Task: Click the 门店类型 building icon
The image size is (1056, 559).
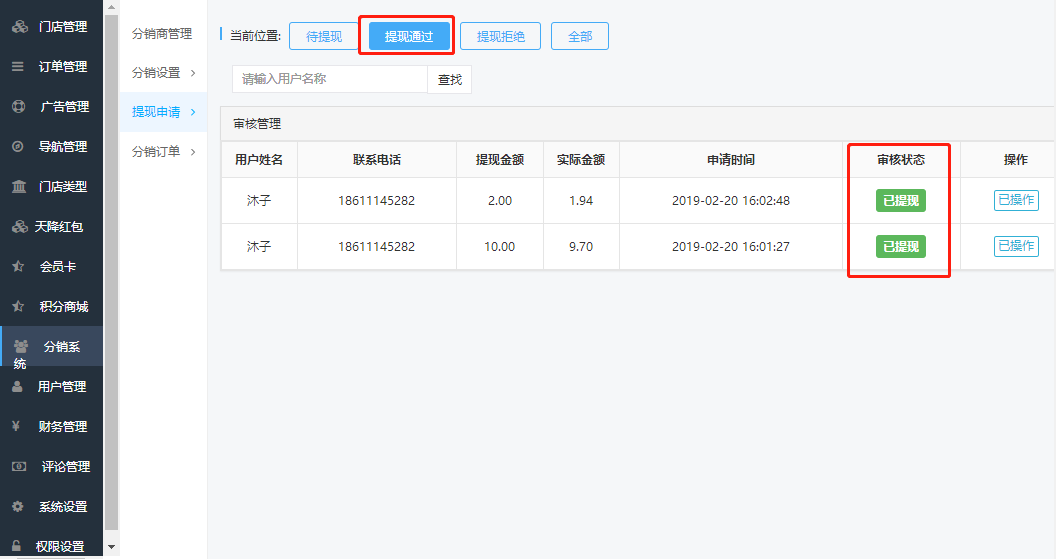Action: click(x=19, y=186)
